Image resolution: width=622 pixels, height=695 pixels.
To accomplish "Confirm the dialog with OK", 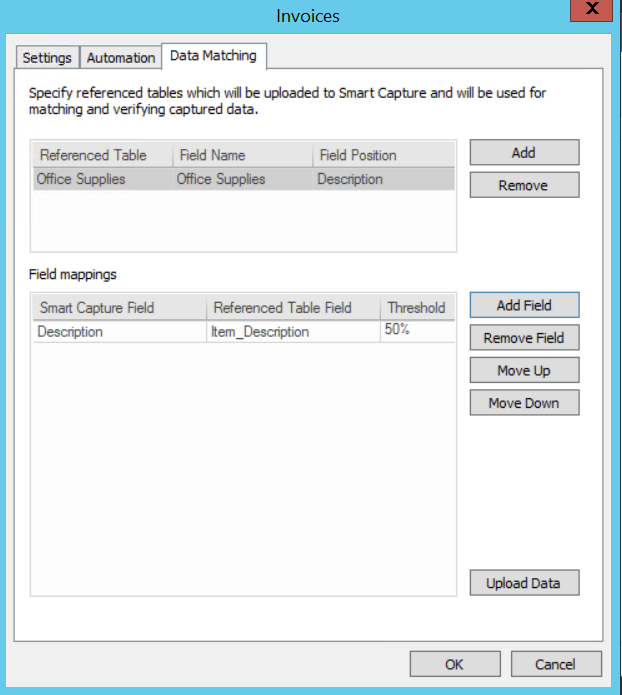I will 455,664.
